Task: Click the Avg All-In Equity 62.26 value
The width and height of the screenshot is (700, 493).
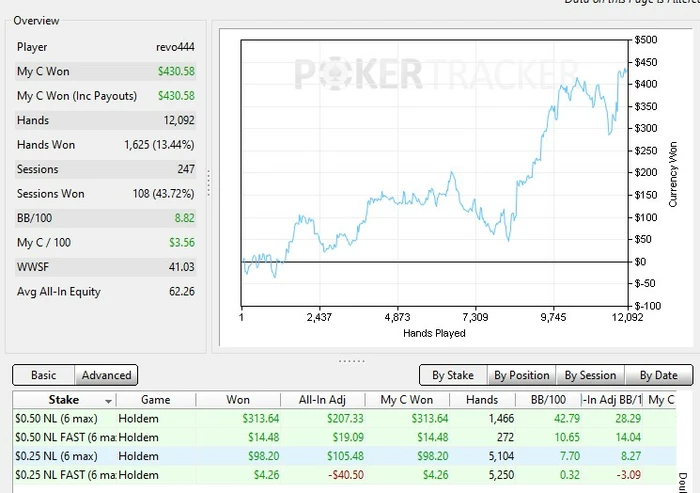Action: pos(182,292)
